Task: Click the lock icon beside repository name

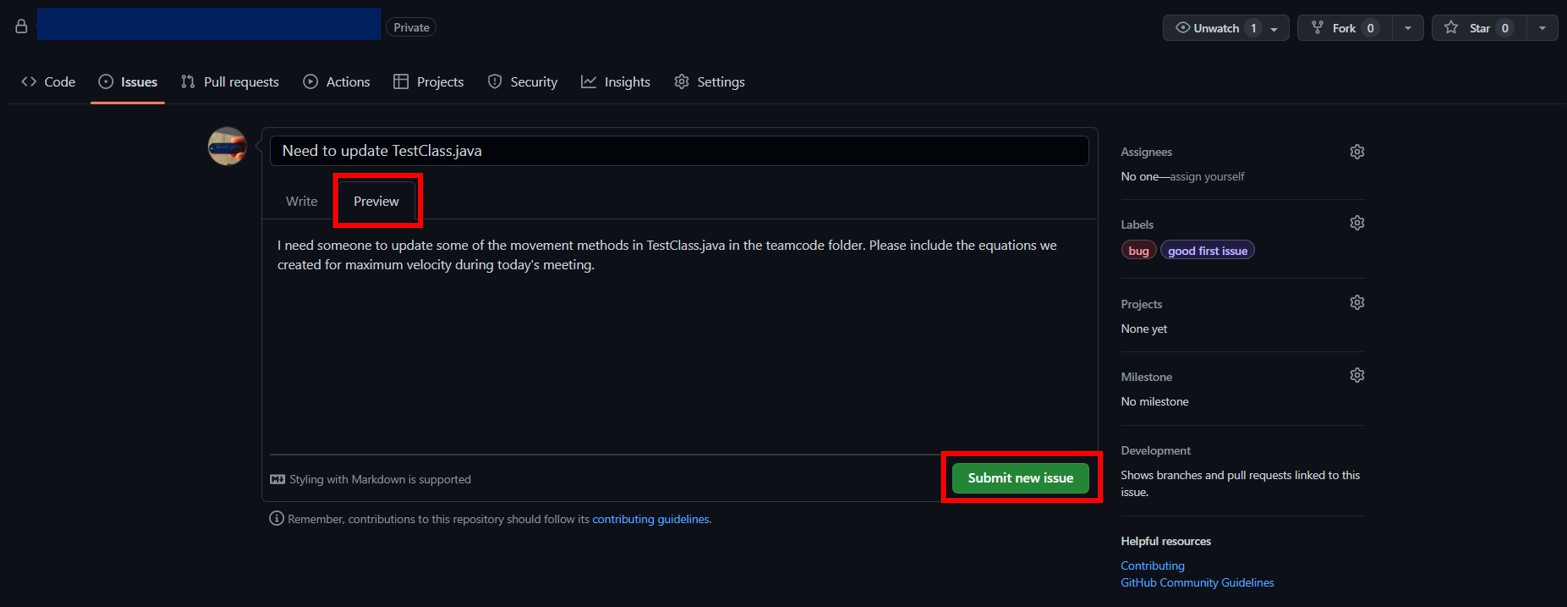Action: (21, 27)
